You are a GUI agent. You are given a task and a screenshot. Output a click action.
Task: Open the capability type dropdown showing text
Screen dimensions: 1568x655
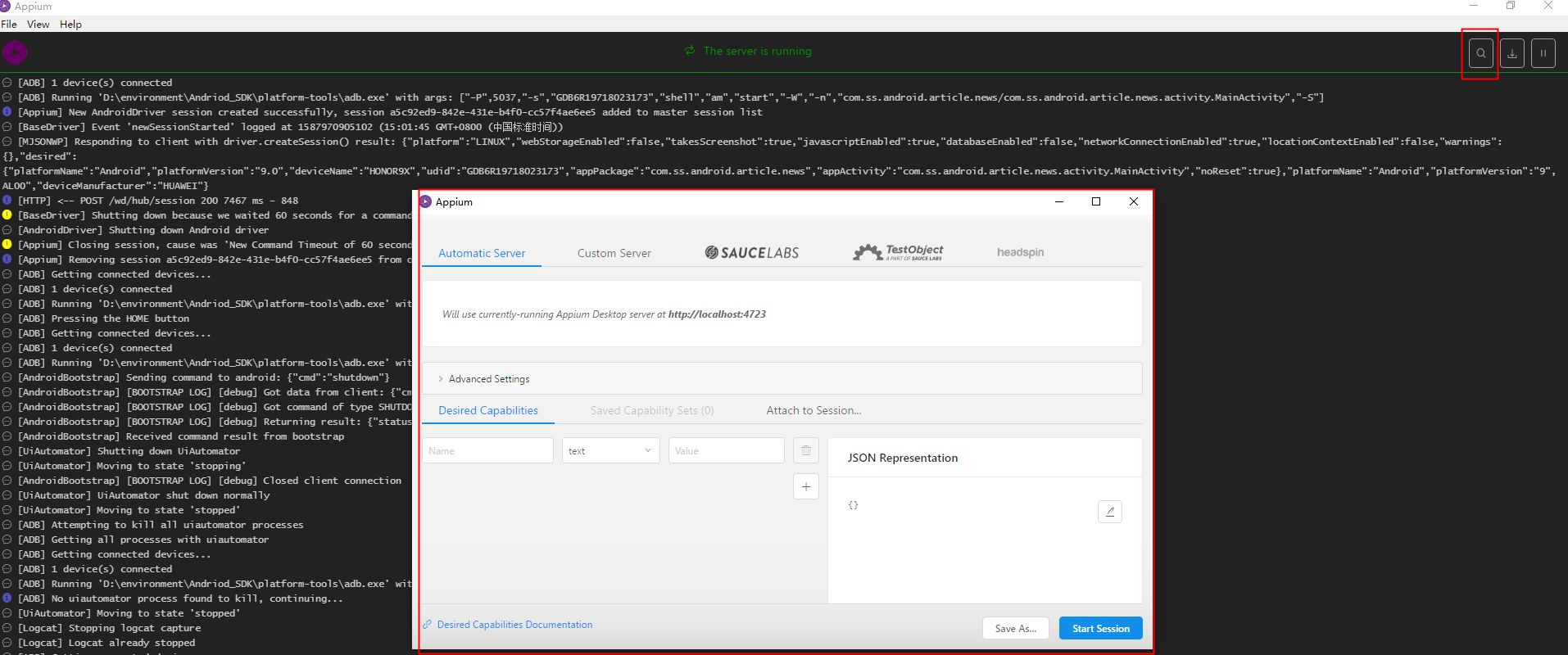click(610, 450)
